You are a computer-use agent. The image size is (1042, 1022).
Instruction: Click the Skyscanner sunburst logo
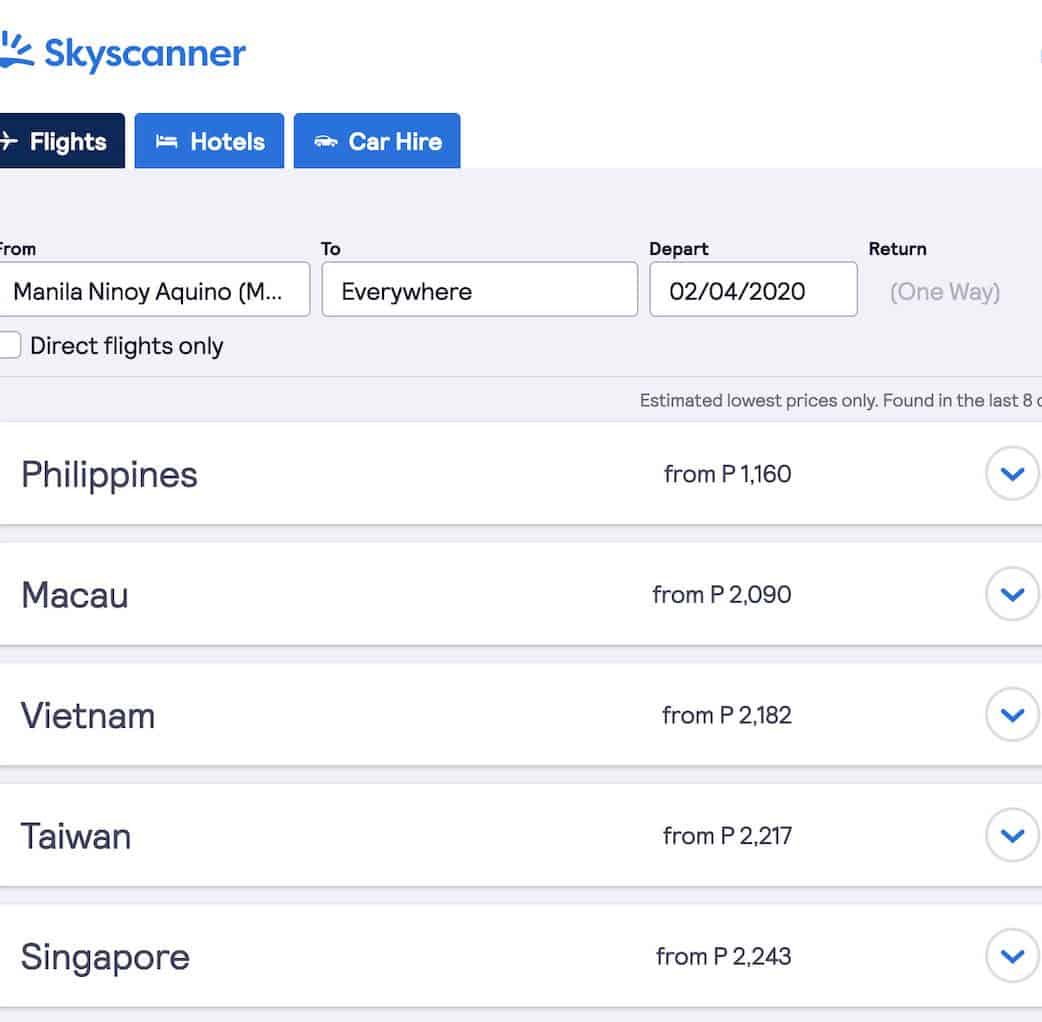point(17,51)
